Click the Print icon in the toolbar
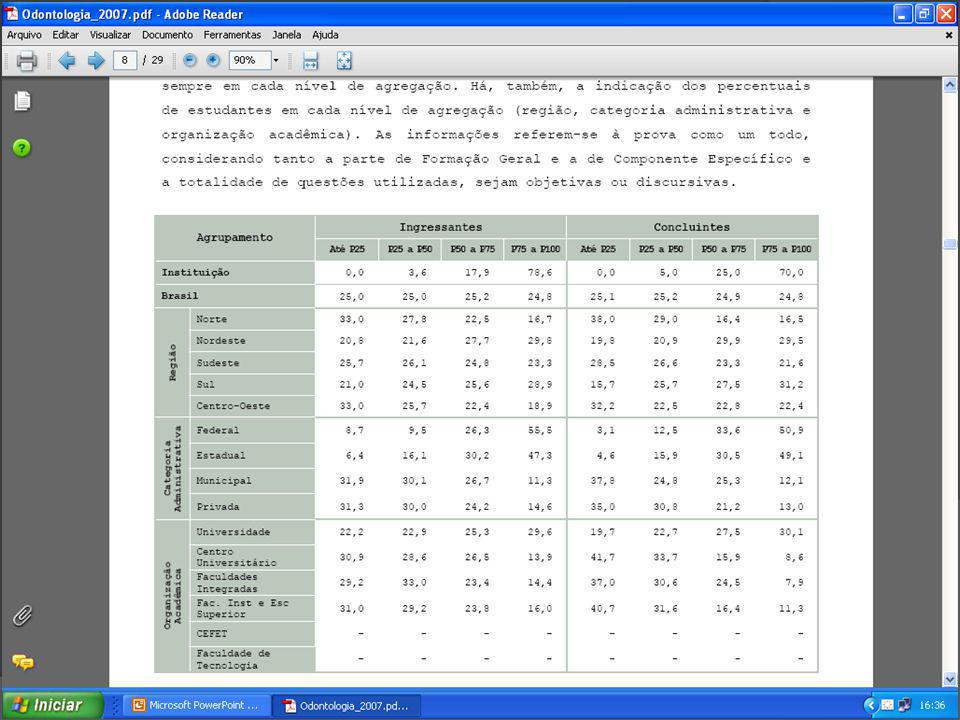The width and height of the screenshot is (960, 720). click(x=26, y=61)
